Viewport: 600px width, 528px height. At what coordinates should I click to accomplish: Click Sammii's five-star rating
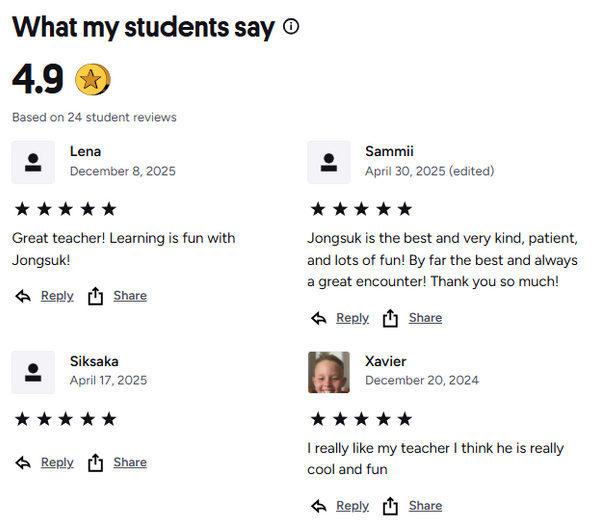361,209
